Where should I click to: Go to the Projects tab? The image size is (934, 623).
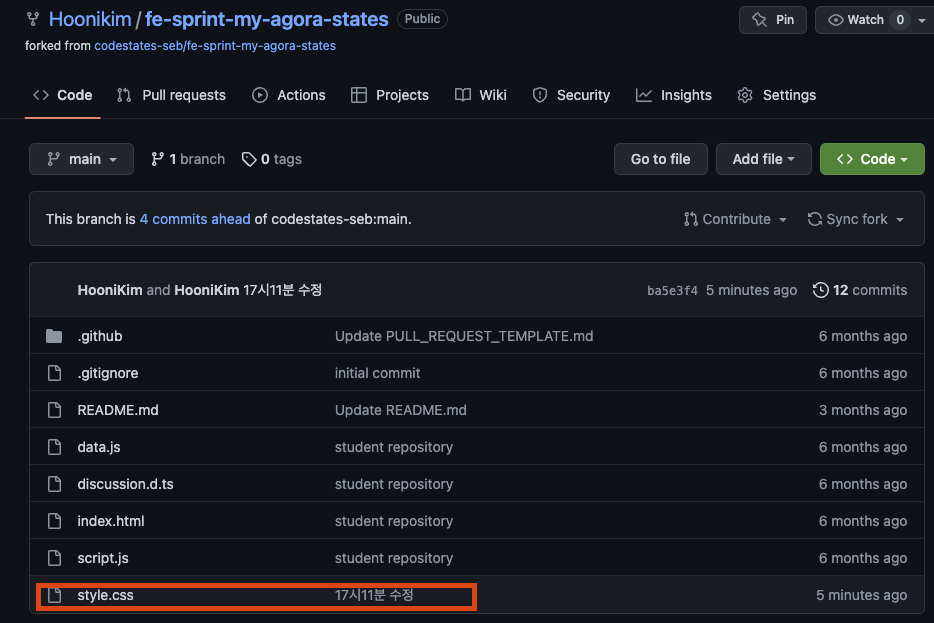(390, 95)
